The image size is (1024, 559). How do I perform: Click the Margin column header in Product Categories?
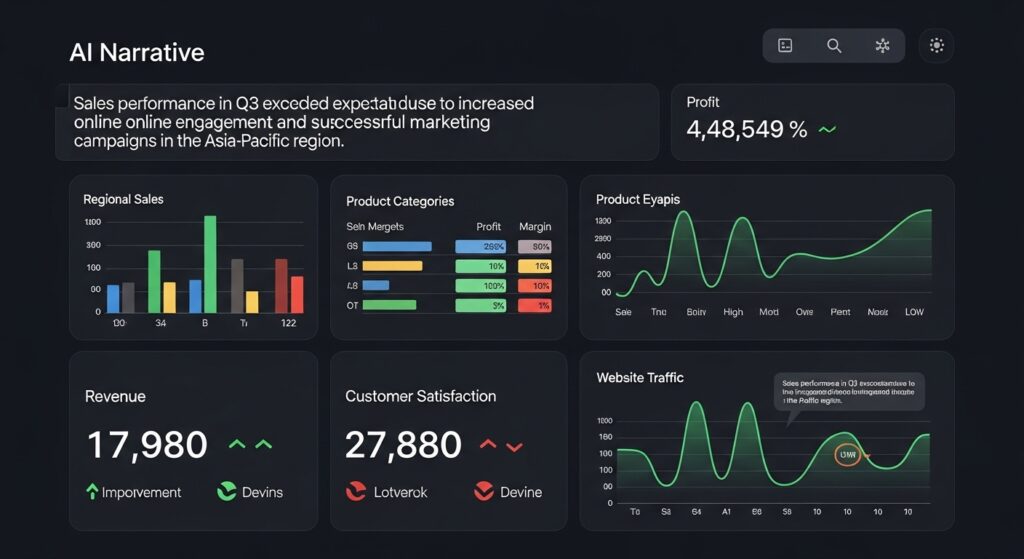535,227
